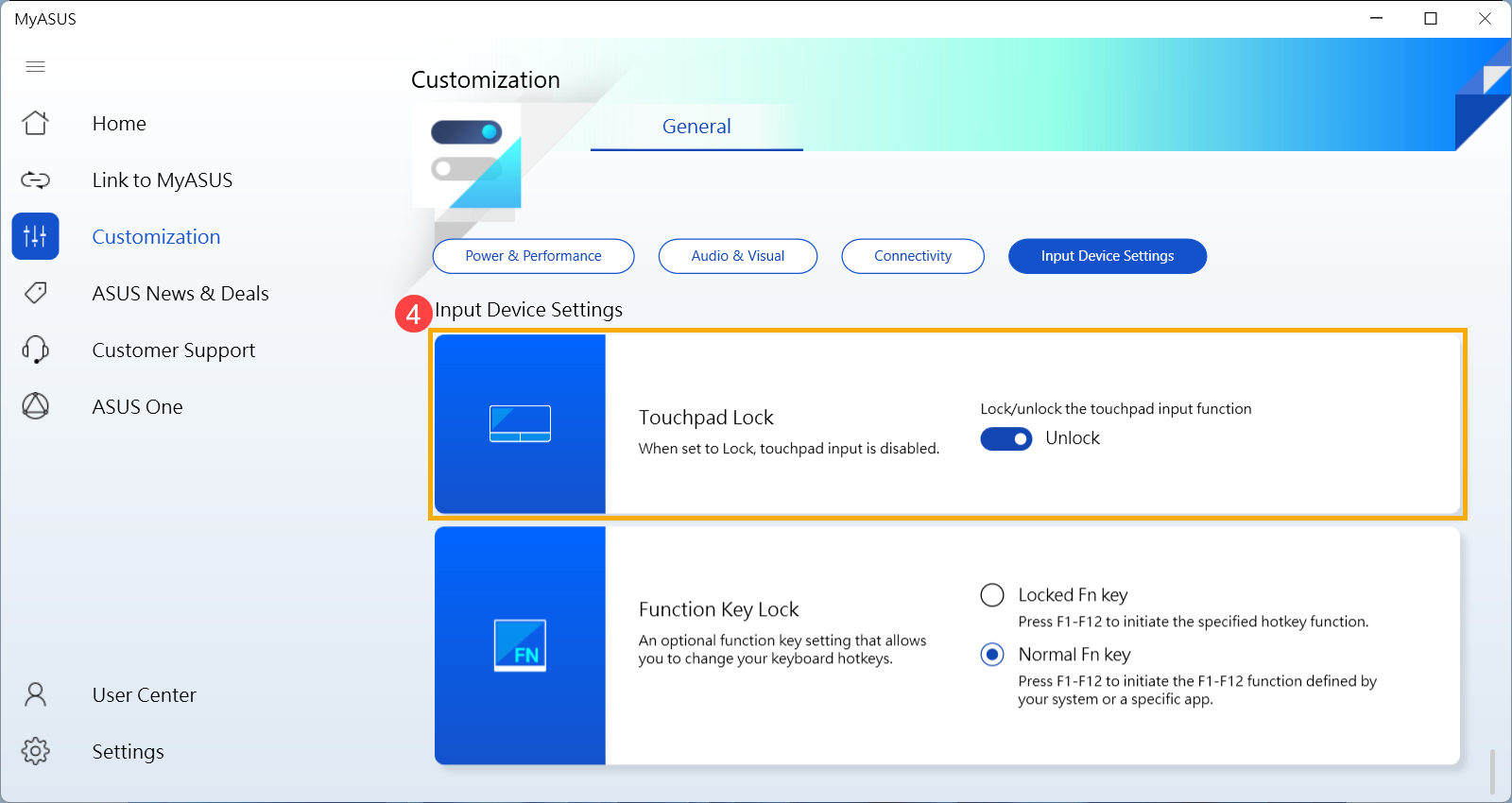This screenshot has height=803, width=1512.
Task: Click the Customer Support headset icon
Action: pos(35,350)
